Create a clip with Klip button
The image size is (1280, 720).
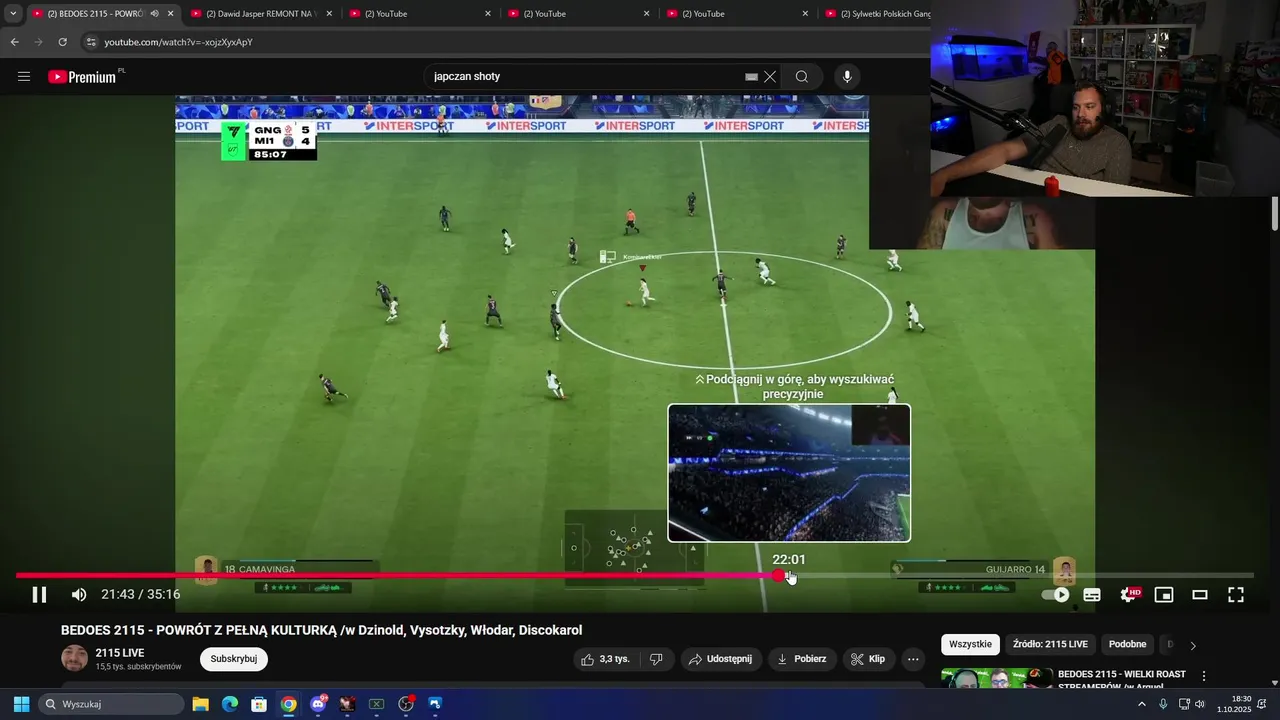[x=868, y=659]
